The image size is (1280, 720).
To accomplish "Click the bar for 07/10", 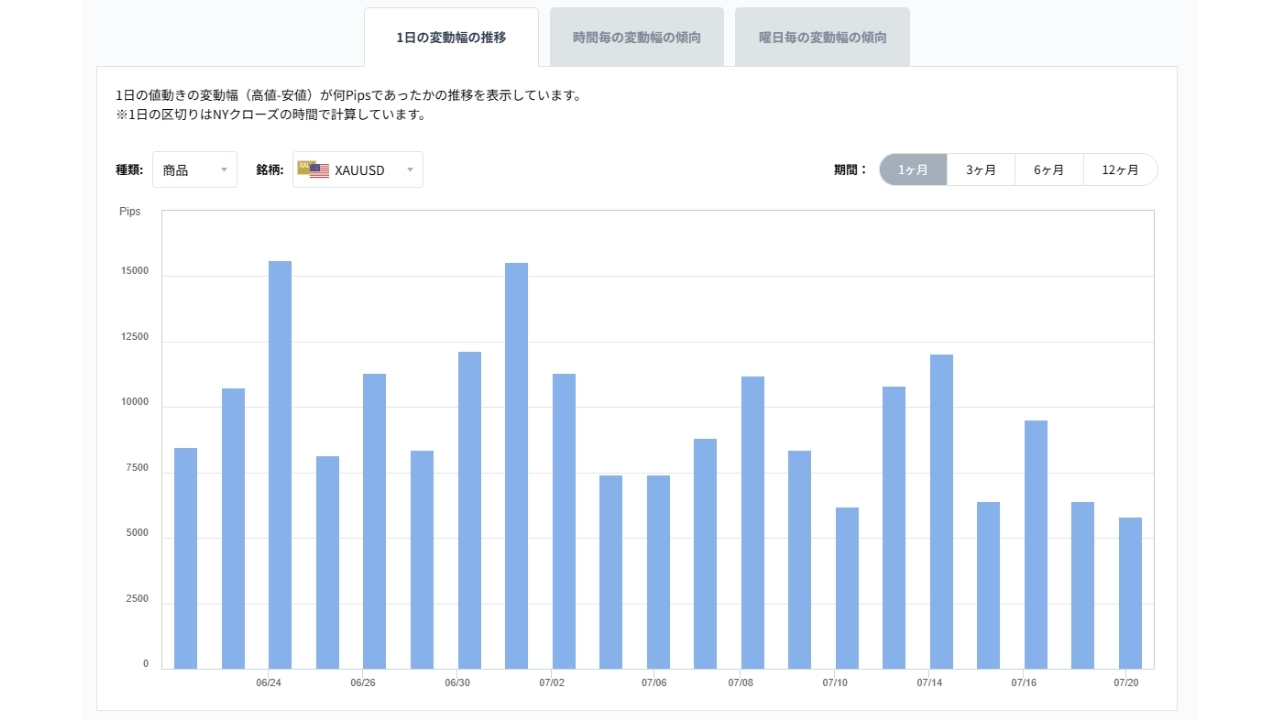I will [x=847, y=588].
